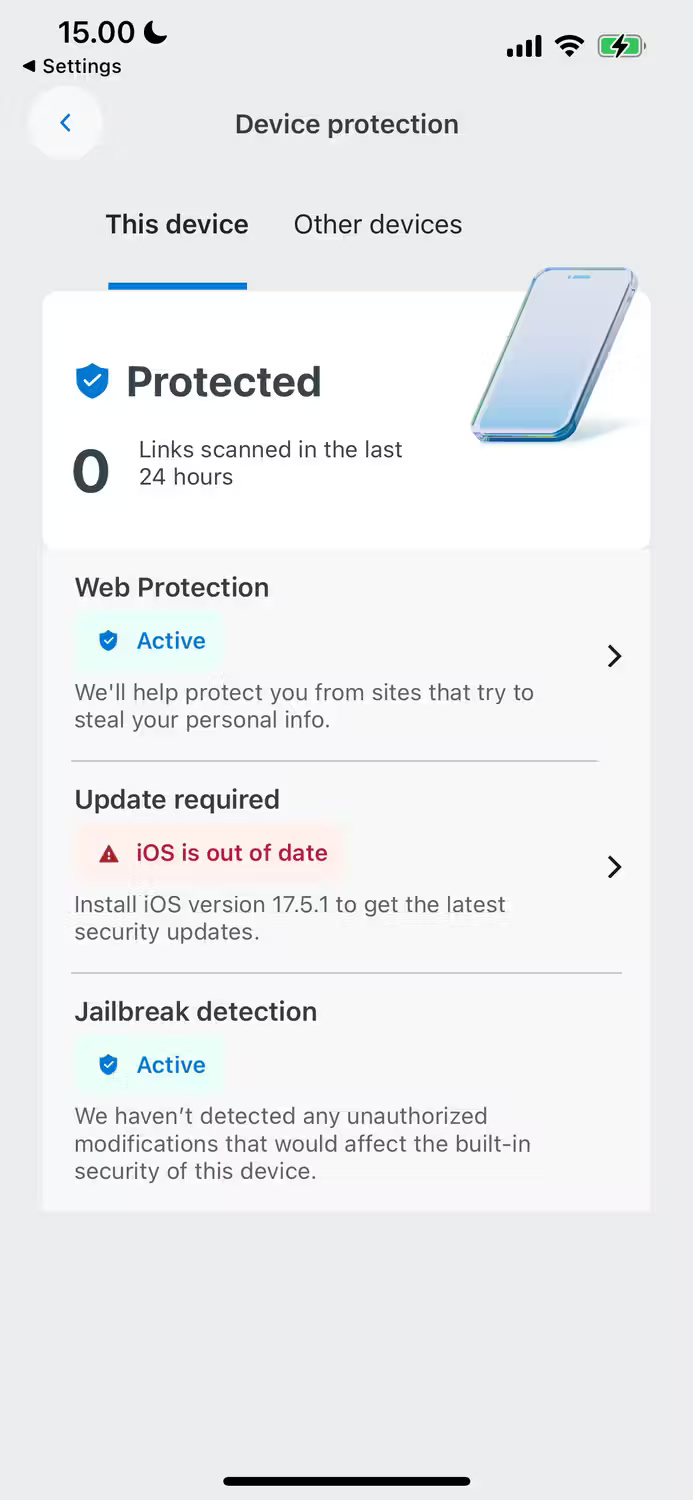
Task: Tap the back arrow button
Action: [65, 123]
